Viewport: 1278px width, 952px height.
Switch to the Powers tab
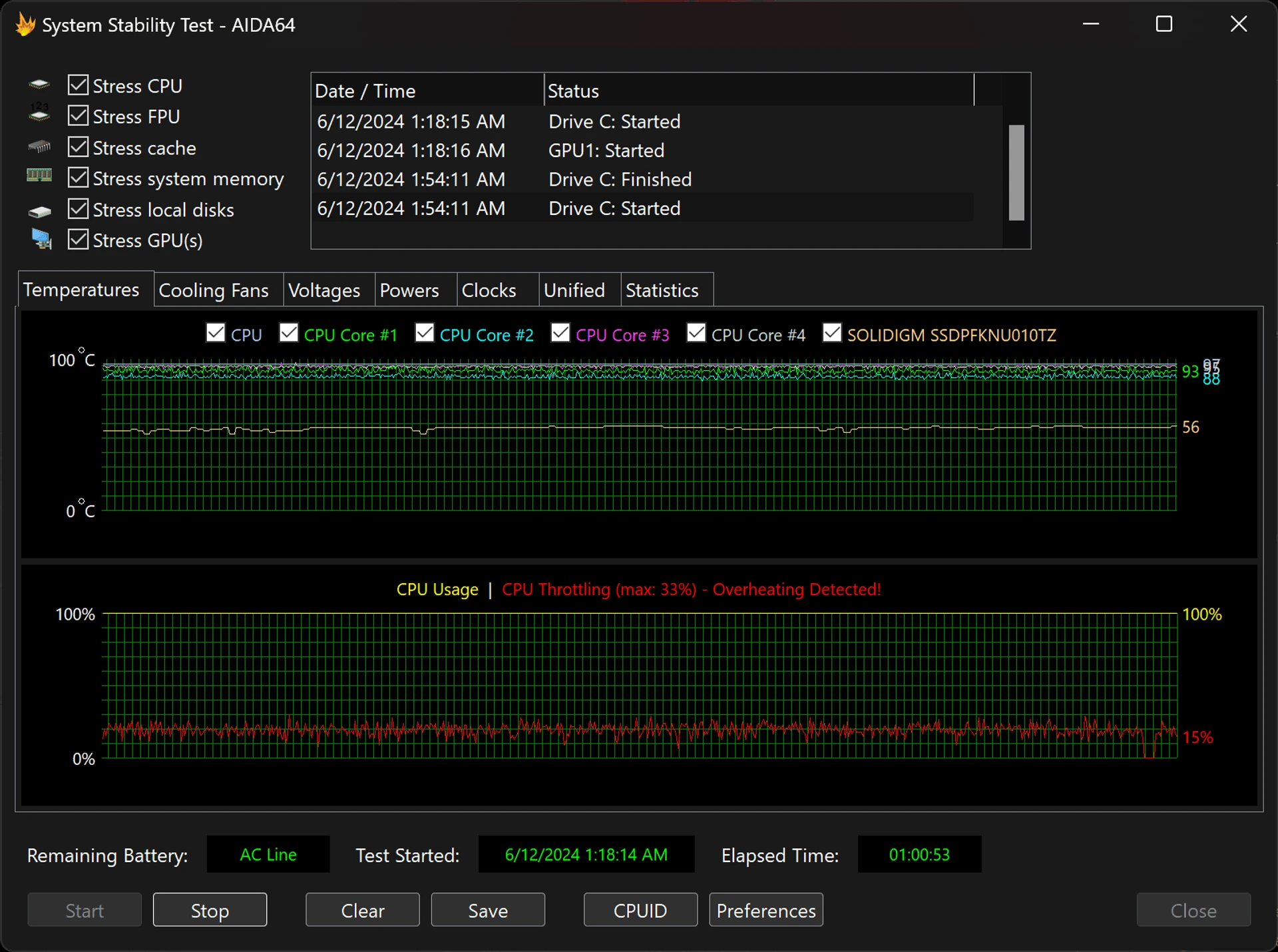(x=416, y=290)
